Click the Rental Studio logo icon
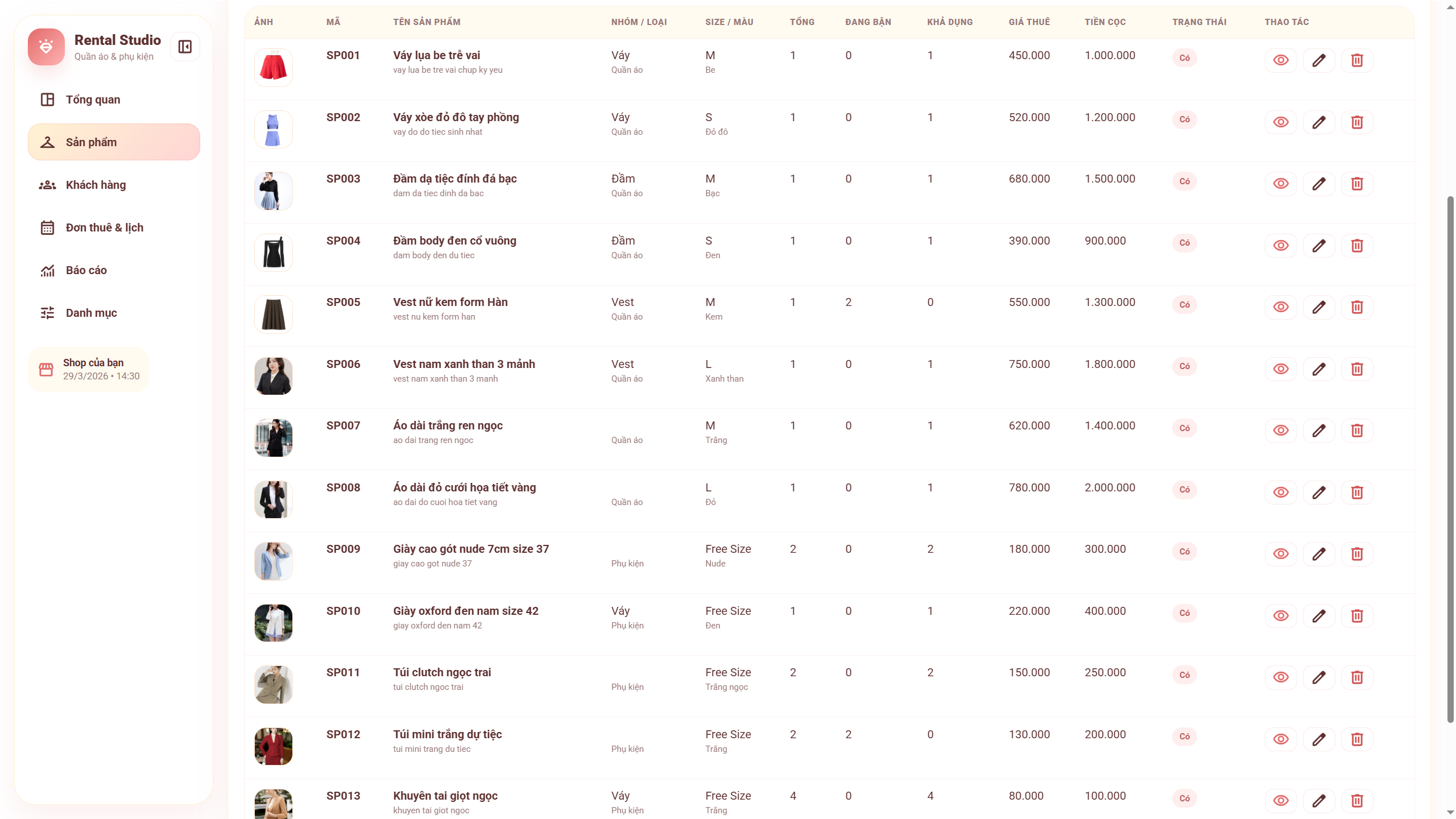Viewport: 1456px width, 819px height. pyautogui.click(x=46, y=47)
